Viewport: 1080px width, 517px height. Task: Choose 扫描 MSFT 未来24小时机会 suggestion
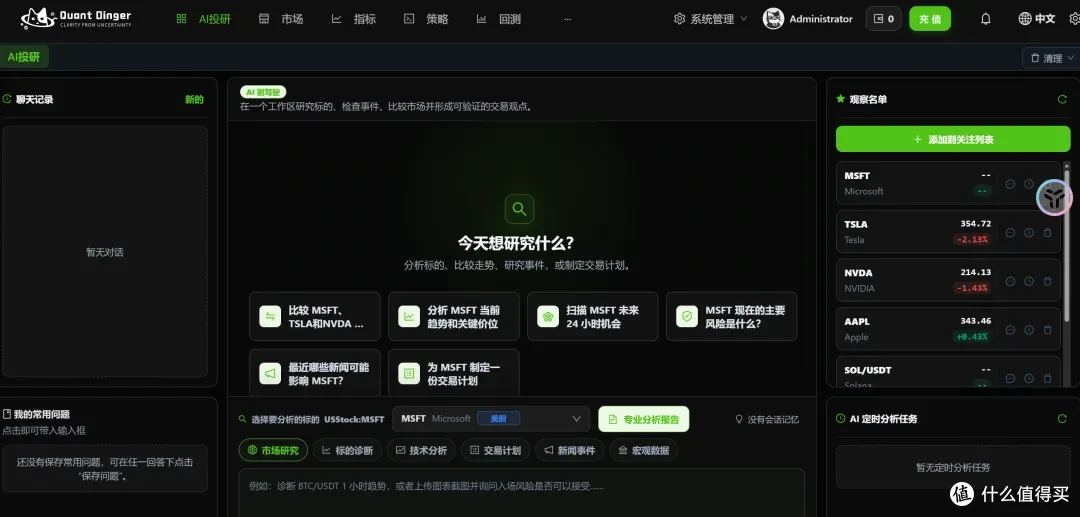coord(592,317)
